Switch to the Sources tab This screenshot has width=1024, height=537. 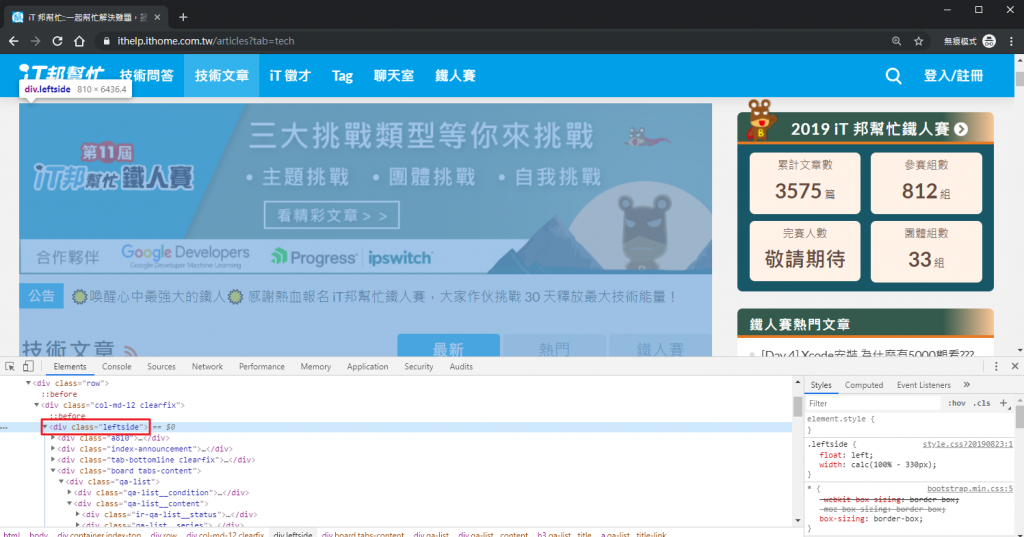point(161,366)
